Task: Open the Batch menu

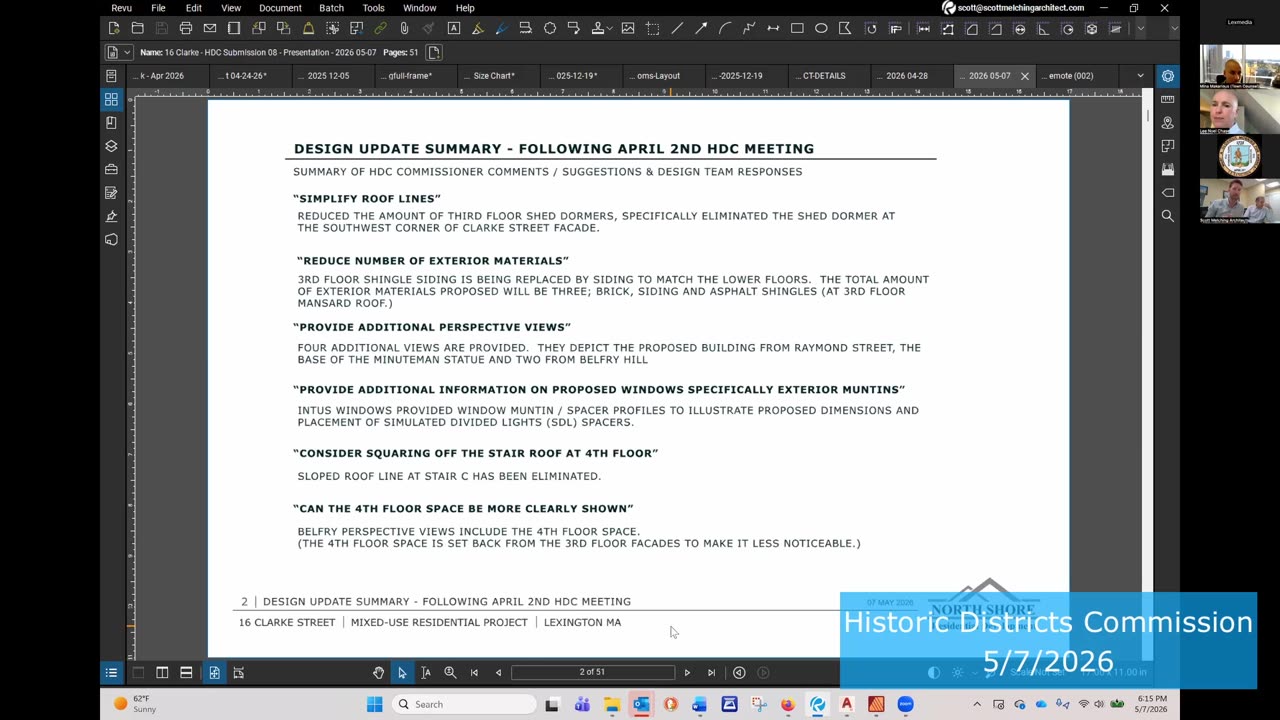Action: [331, 8]
